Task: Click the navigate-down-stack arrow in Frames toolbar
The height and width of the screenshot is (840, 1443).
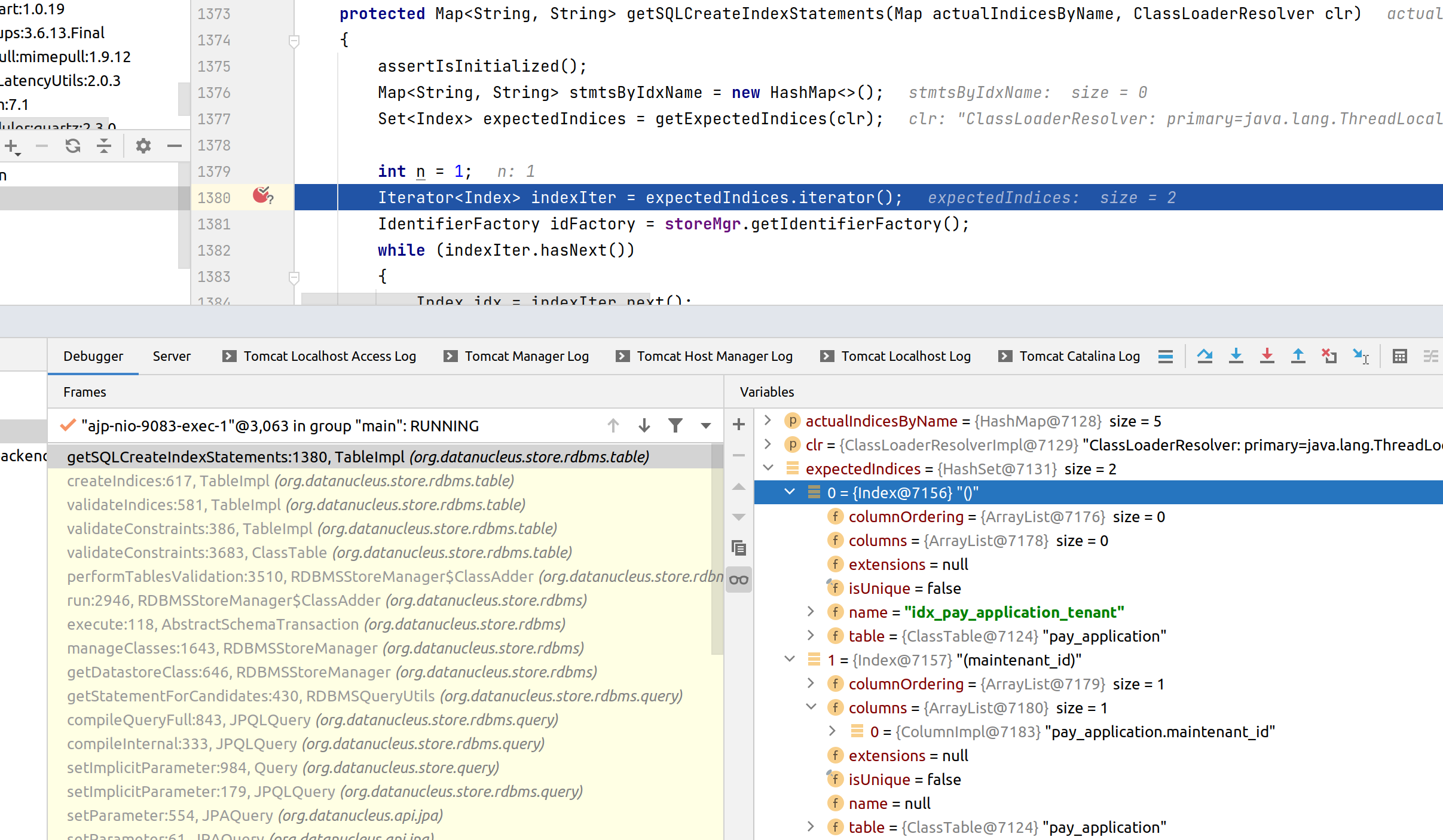Action: pyautogui.click(x=644, y=425)
